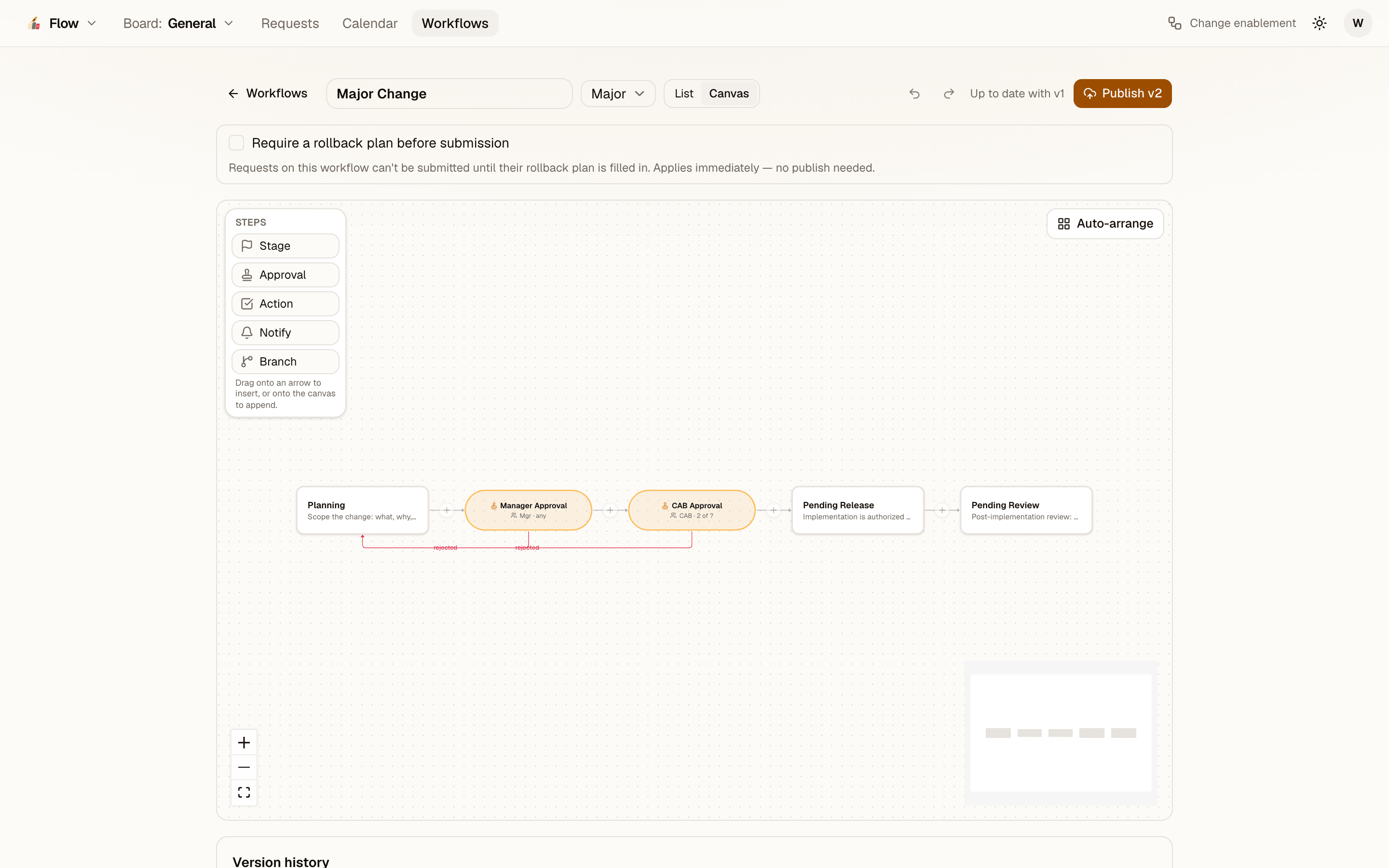This screenshot has width=1389, height=868.
Task: Fit the canvas view to screen
Action: [244, 792]
